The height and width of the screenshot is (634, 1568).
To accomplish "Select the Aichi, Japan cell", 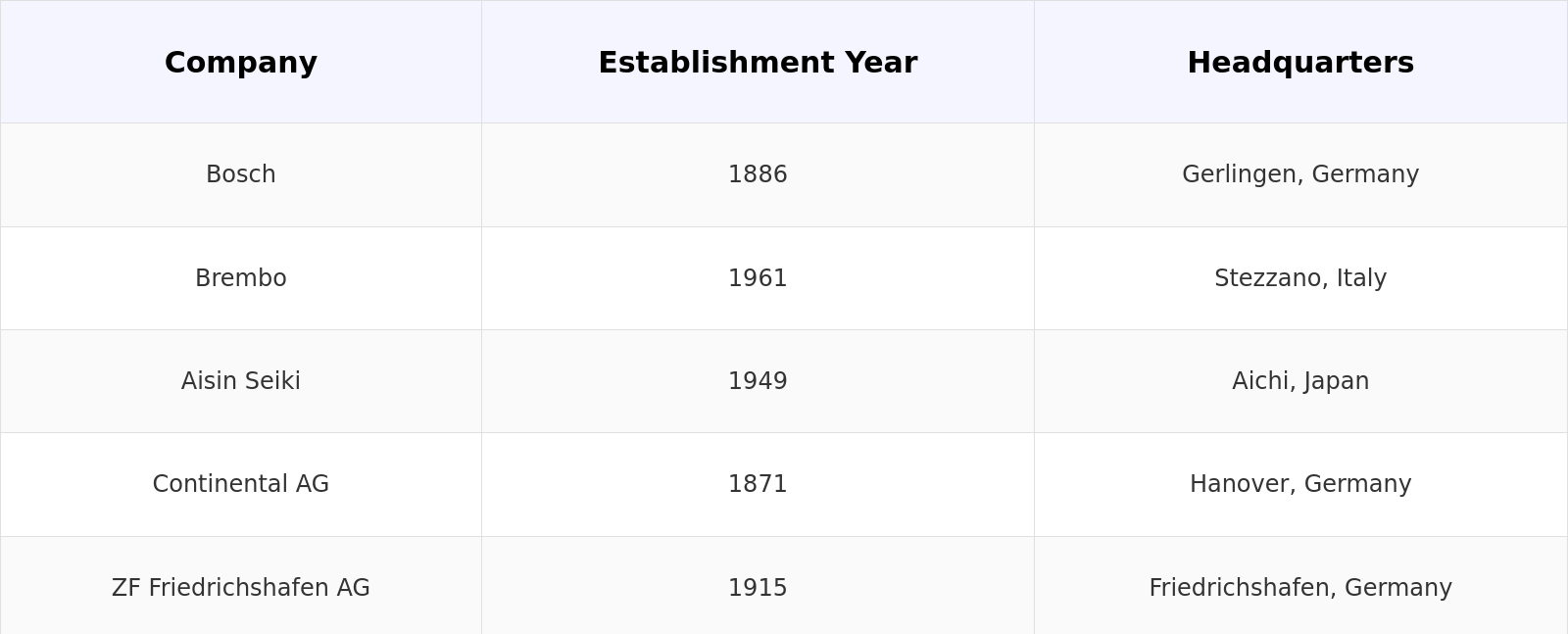I will tap(1300, 381).
